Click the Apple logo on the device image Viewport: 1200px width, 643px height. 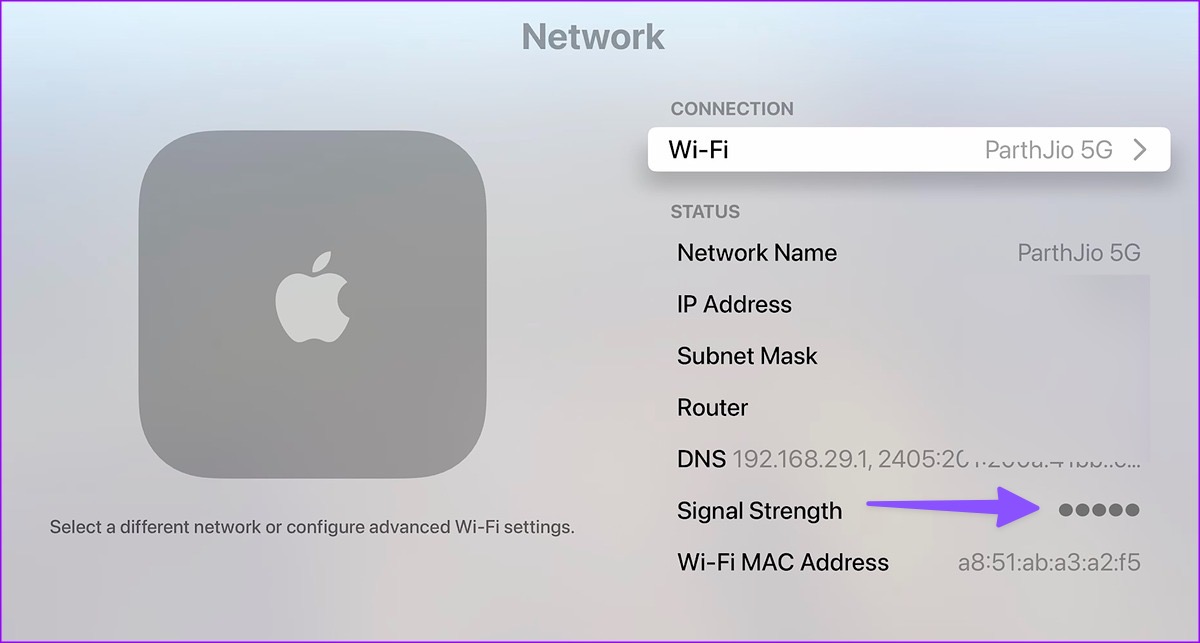(313, 299)
